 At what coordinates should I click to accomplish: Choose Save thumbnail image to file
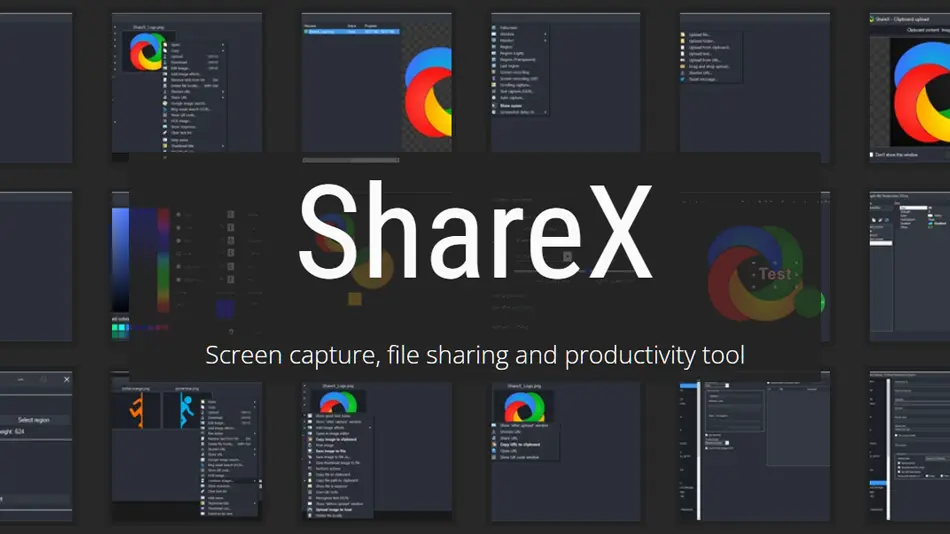click(x=337, y=462)
